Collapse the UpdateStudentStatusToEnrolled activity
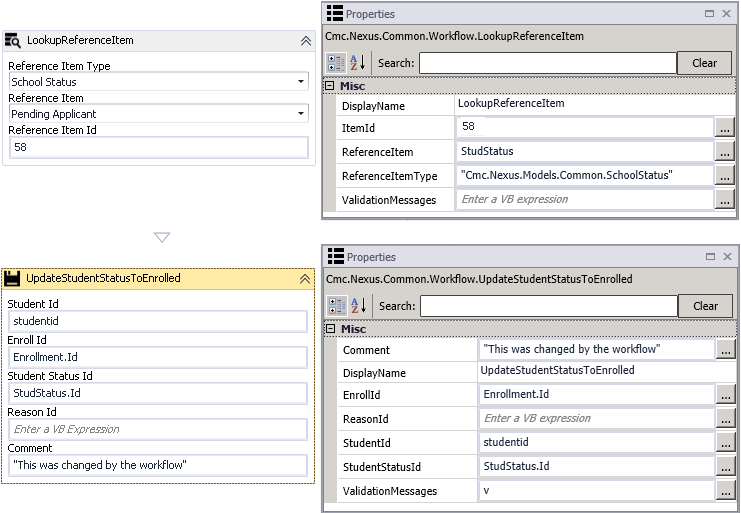The width and height of the screenshot is (741, 513). point(305,279)
